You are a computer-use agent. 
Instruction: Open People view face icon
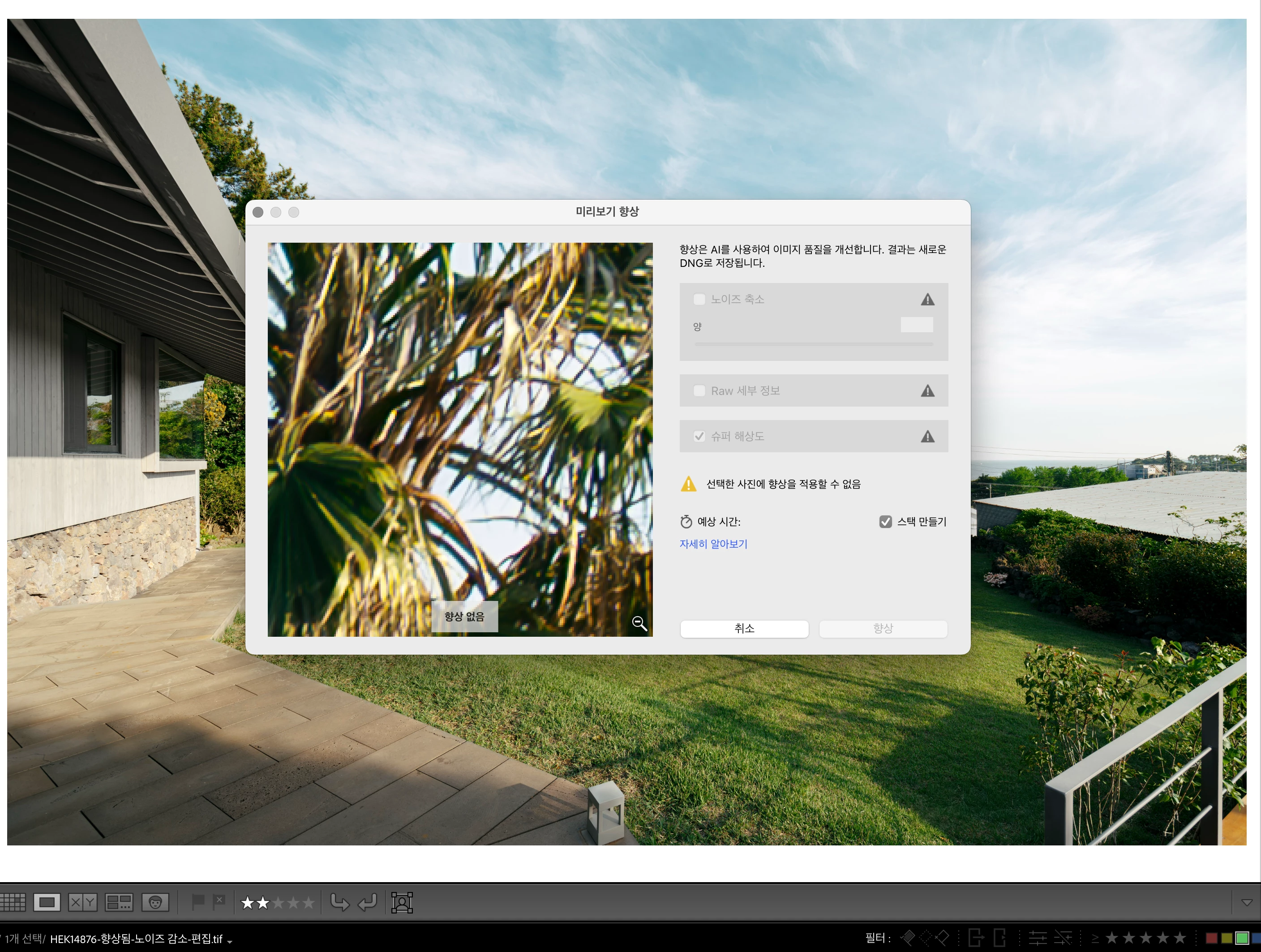(x=155, y=902)
